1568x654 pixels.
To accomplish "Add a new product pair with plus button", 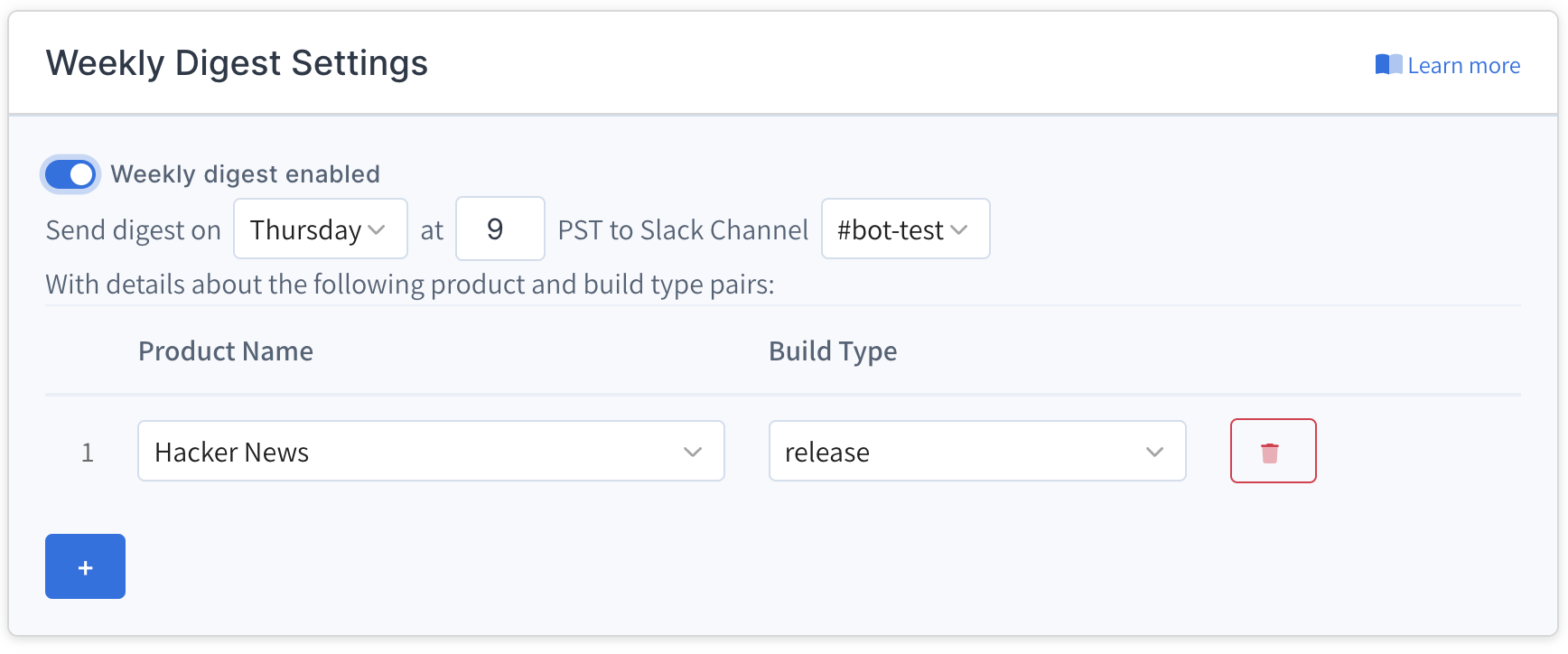I will tap(85, 567).
